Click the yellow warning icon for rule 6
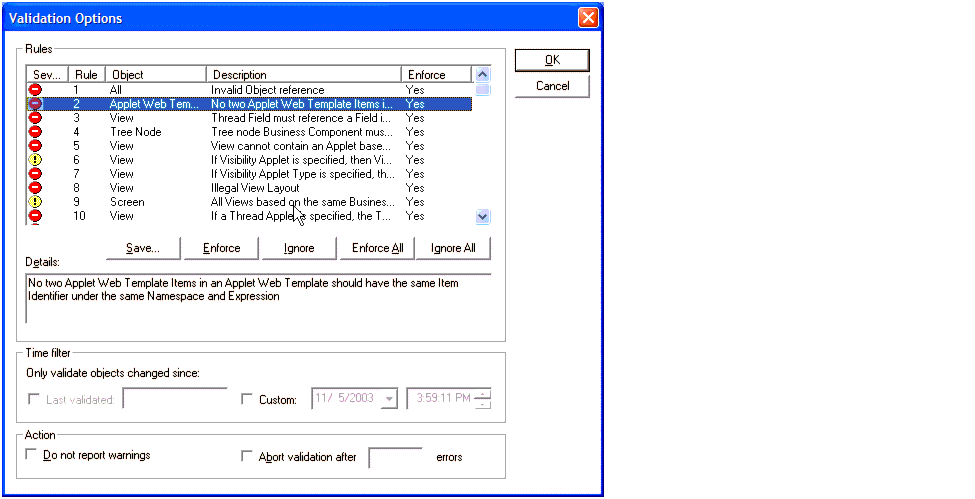975x499 pixels. tap(35, 160)
